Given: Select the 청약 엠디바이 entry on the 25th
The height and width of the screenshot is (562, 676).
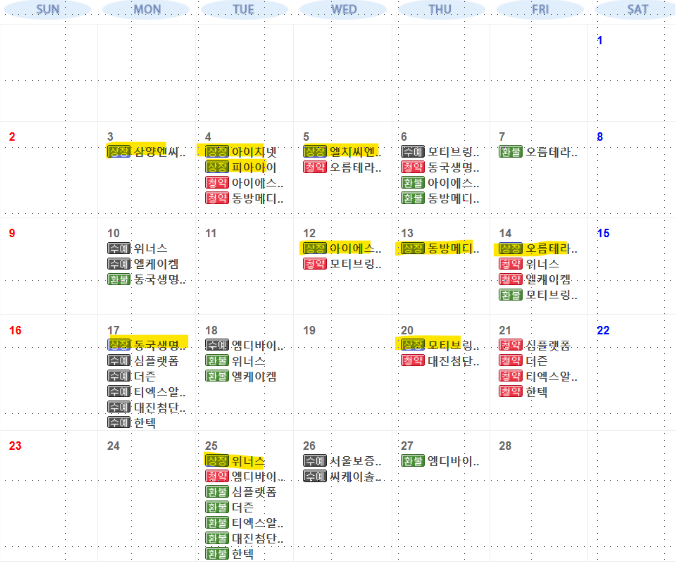Looking at the screenshot, I should (x=244, y=476).
